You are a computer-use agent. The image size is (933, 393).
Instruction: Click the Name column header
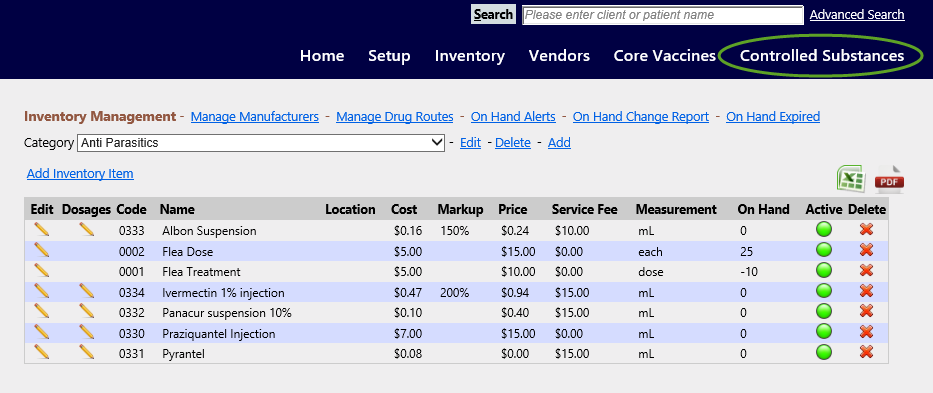point(177,210)
